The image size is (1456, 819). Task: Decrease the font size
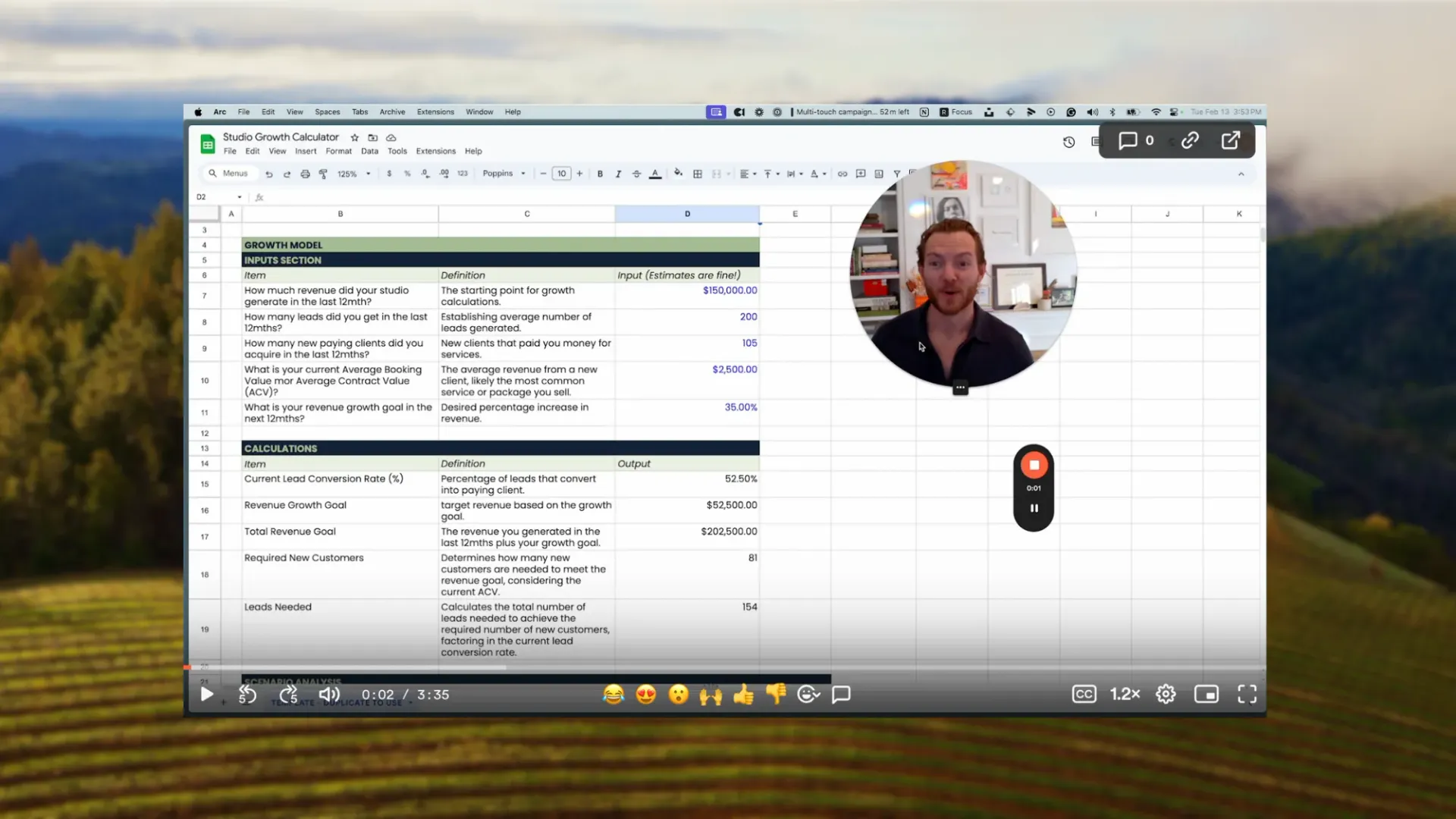(543, 174)
